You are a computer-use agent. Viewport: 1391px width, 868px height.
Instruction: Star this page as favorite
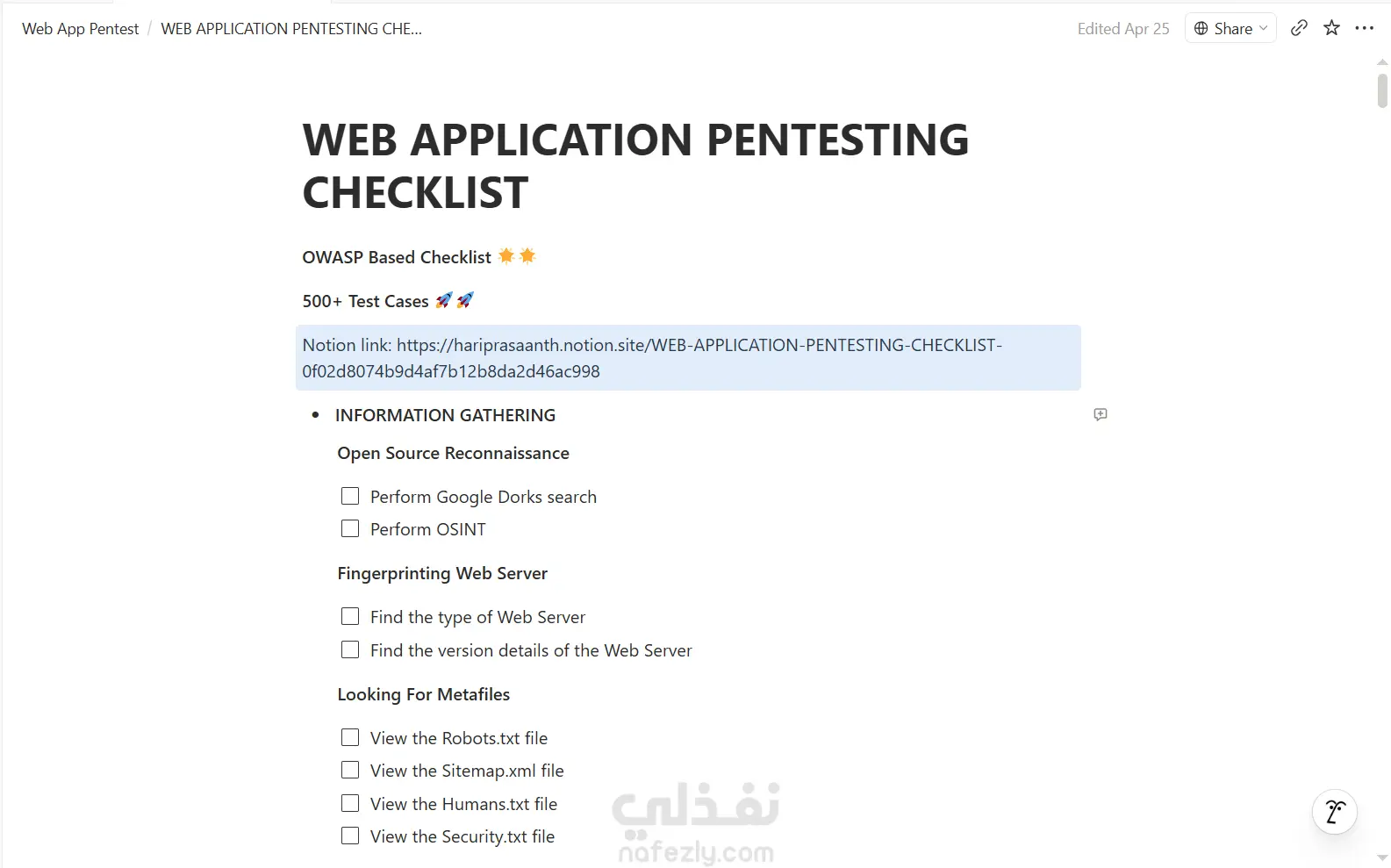point(1331,28)
